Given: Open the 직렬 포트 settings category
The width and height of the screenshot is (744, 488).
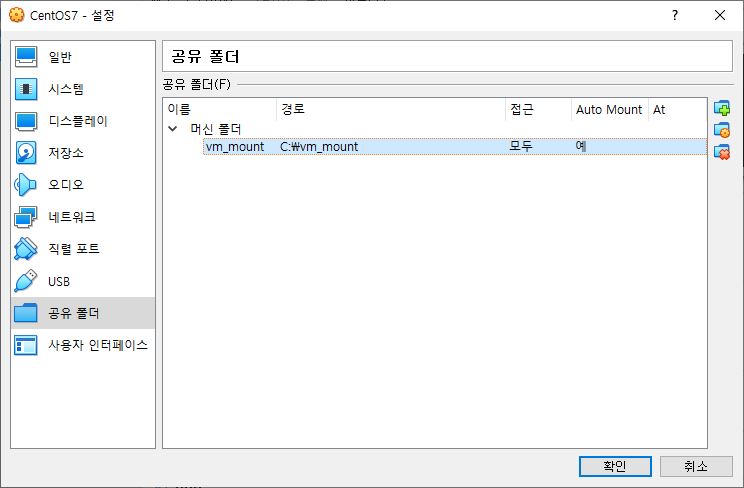Looking at the screenshot, I should coord(83,249).
